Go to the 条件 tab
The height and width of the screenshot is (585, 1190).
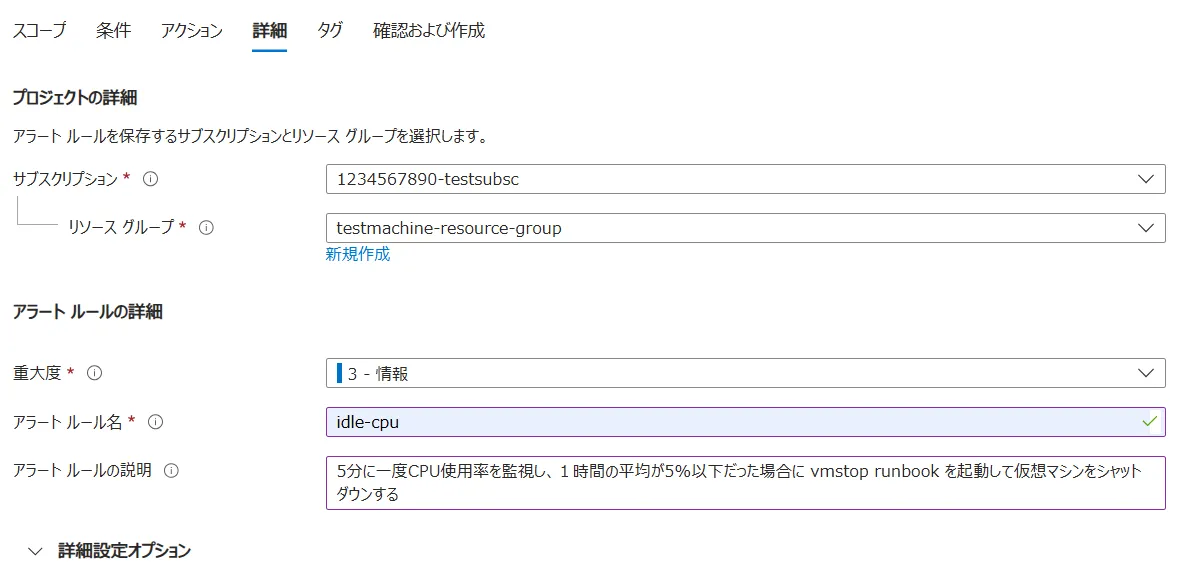click(x=113, y=31)
